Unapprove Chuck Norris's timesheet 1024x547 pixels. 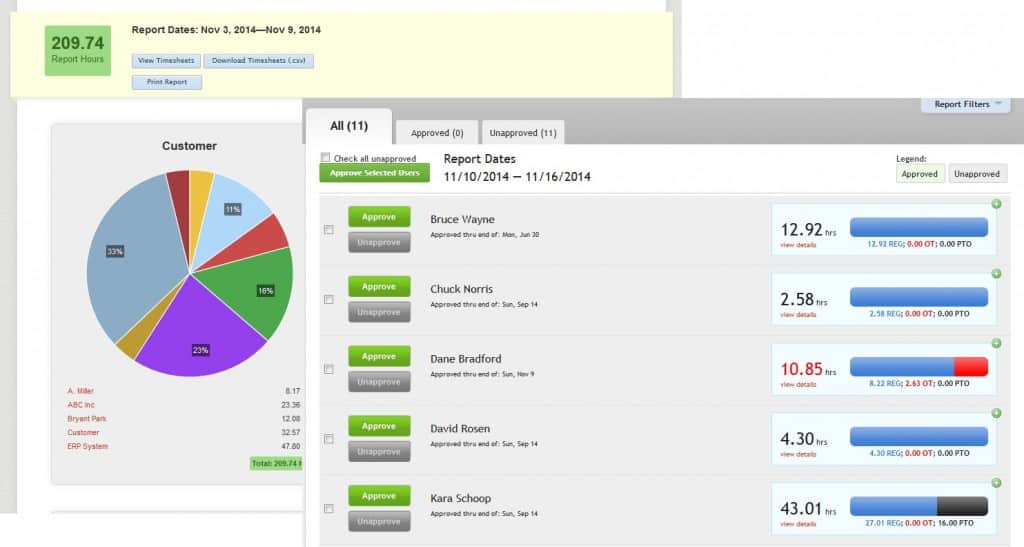pyautogui.click(x=379, y=312)
